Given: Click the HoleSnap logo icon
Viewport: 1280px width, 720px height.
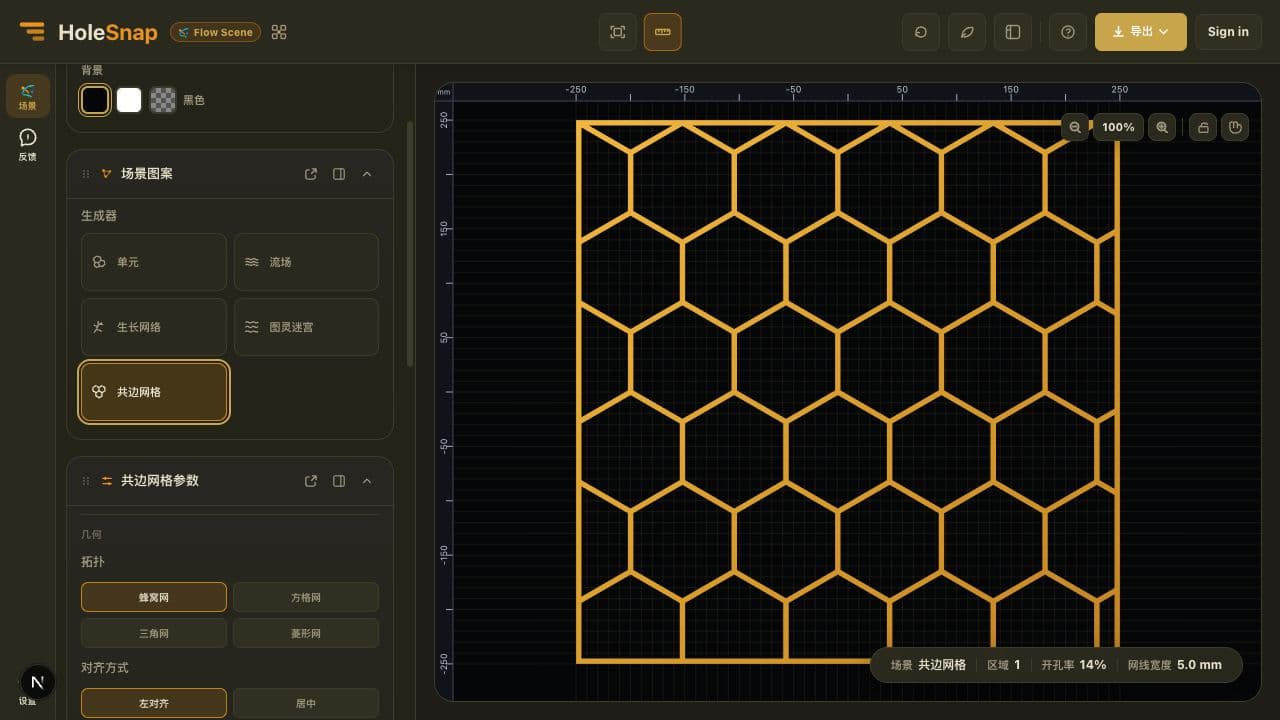Looking at the screenshot, I should click(x=32, y=32).
